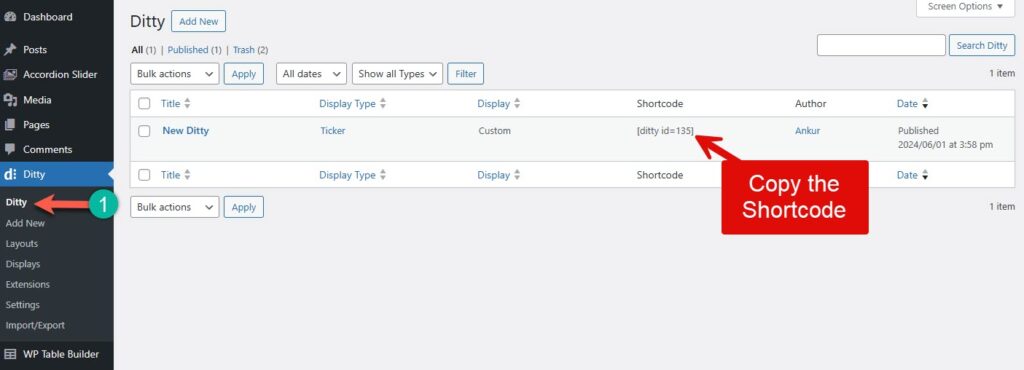Open the New Ditty title link
Screen dimensions: 1024x370
(x=185, y=131)
